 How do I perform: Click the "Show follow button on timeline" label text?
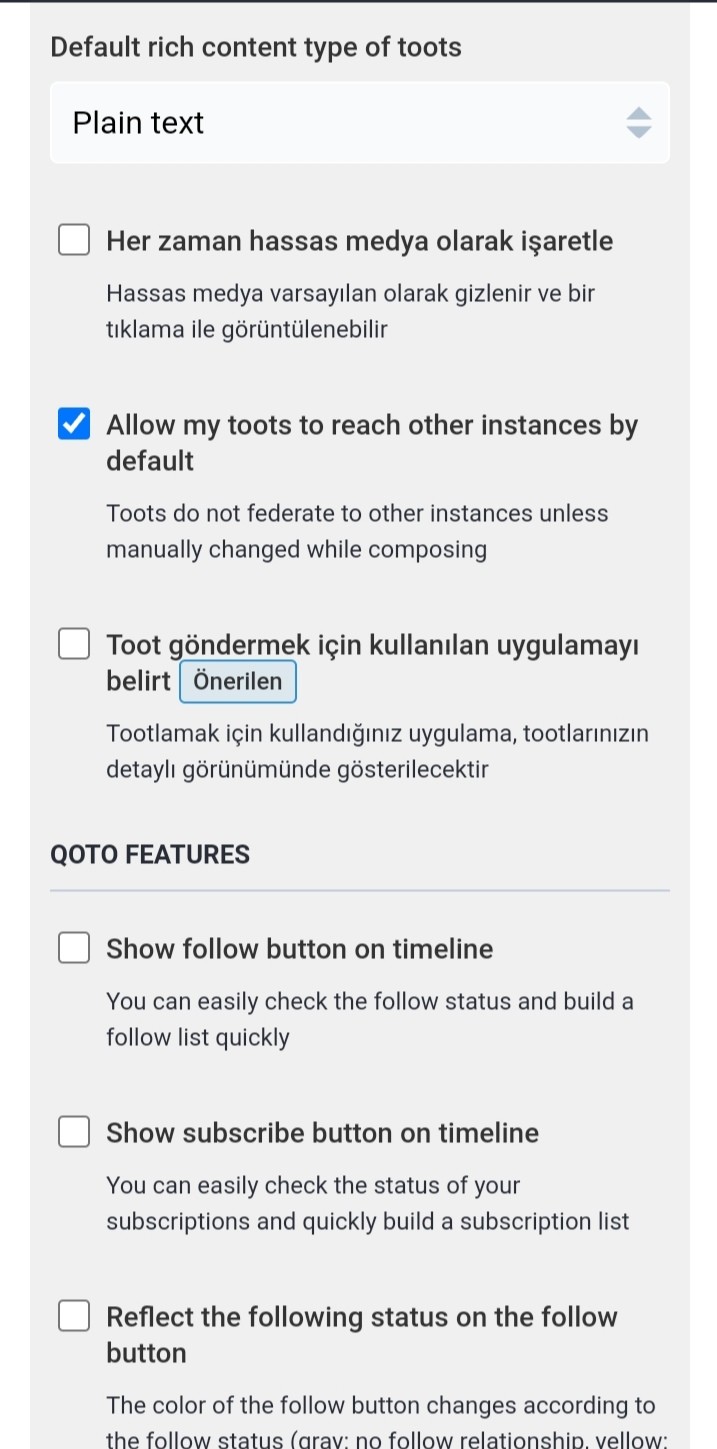[300, 949]
